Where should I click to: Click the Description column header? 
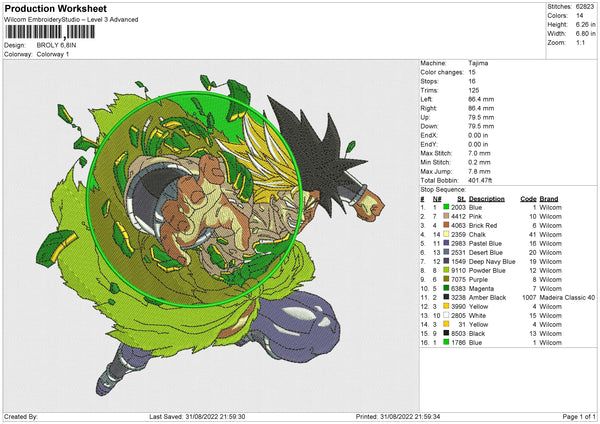487,199
